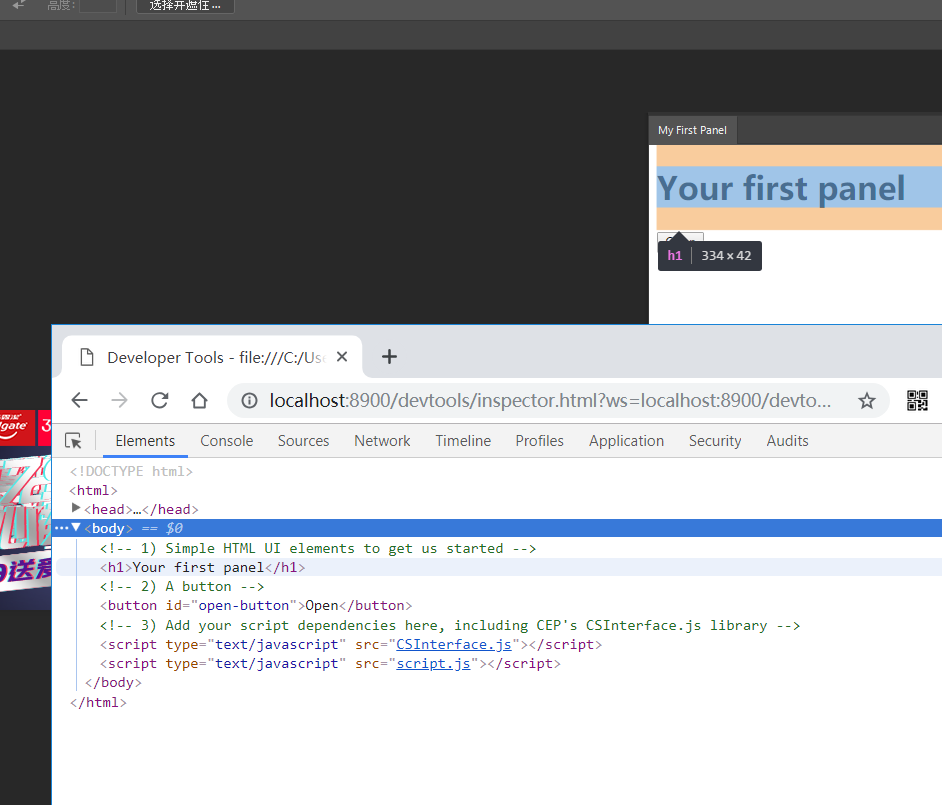Switch to the Elements tab
This screenshot has width=942, height=805.
pyautogui.click(x=145, y=441)
